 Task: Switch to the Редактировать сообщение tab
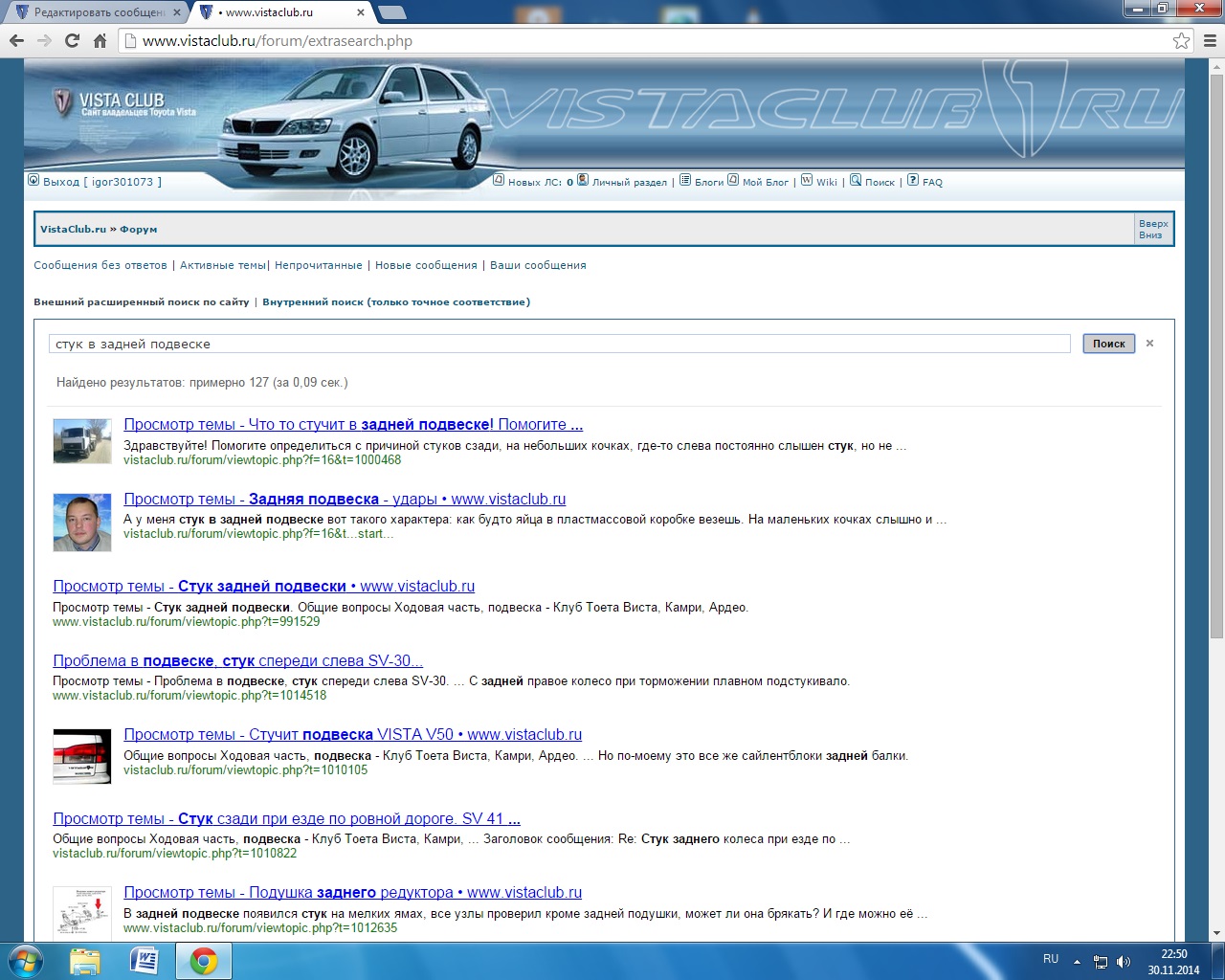96,12
